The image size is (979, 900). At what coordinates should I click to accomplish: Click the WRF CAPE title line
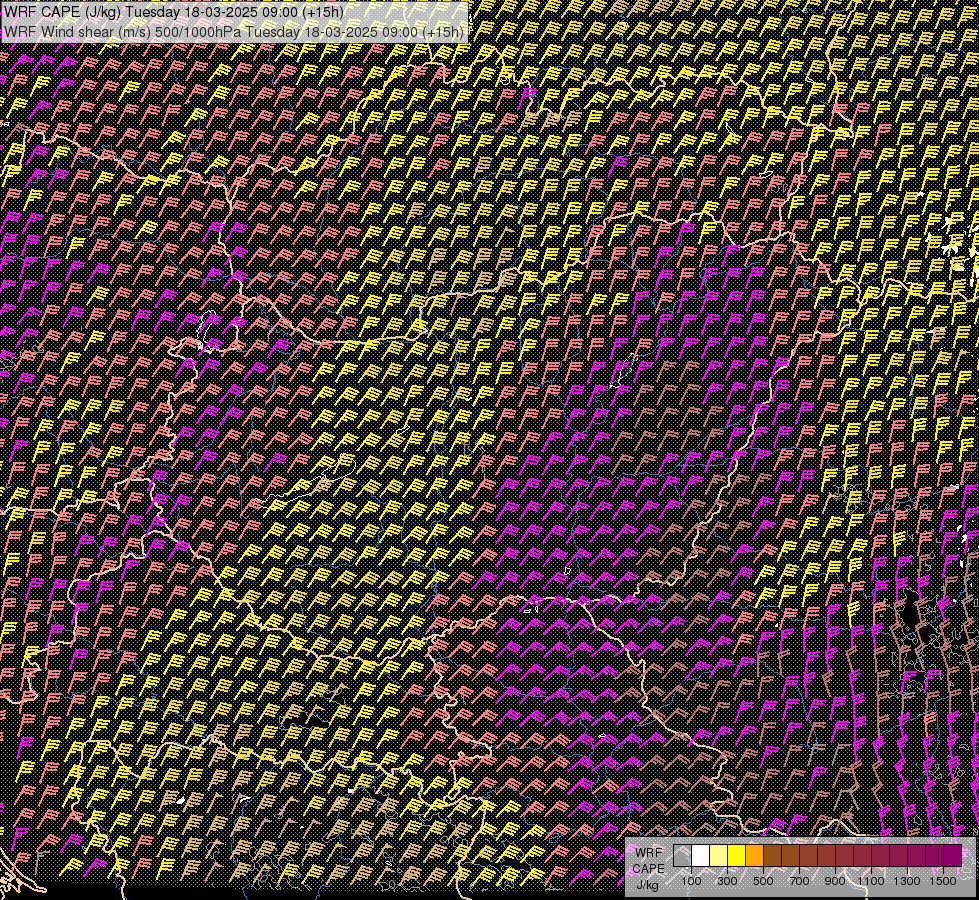tap(173, 12)
